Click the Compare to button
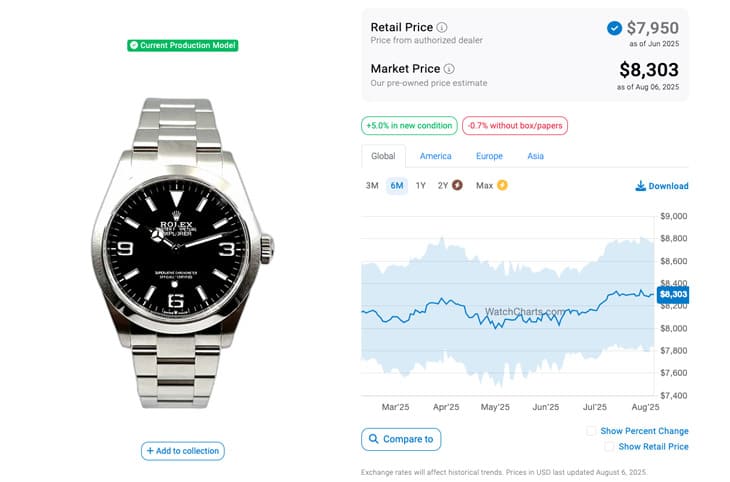Screen dimensions: 730x482 tap(401, 439)
